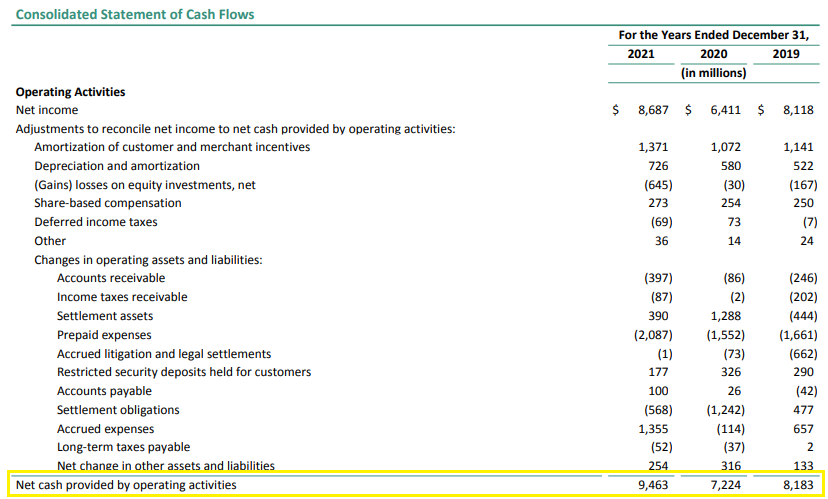Click the Accrued litigation and legal settlements label
The width and height of the screenshot is (828, 499).
tap(164, 354)
